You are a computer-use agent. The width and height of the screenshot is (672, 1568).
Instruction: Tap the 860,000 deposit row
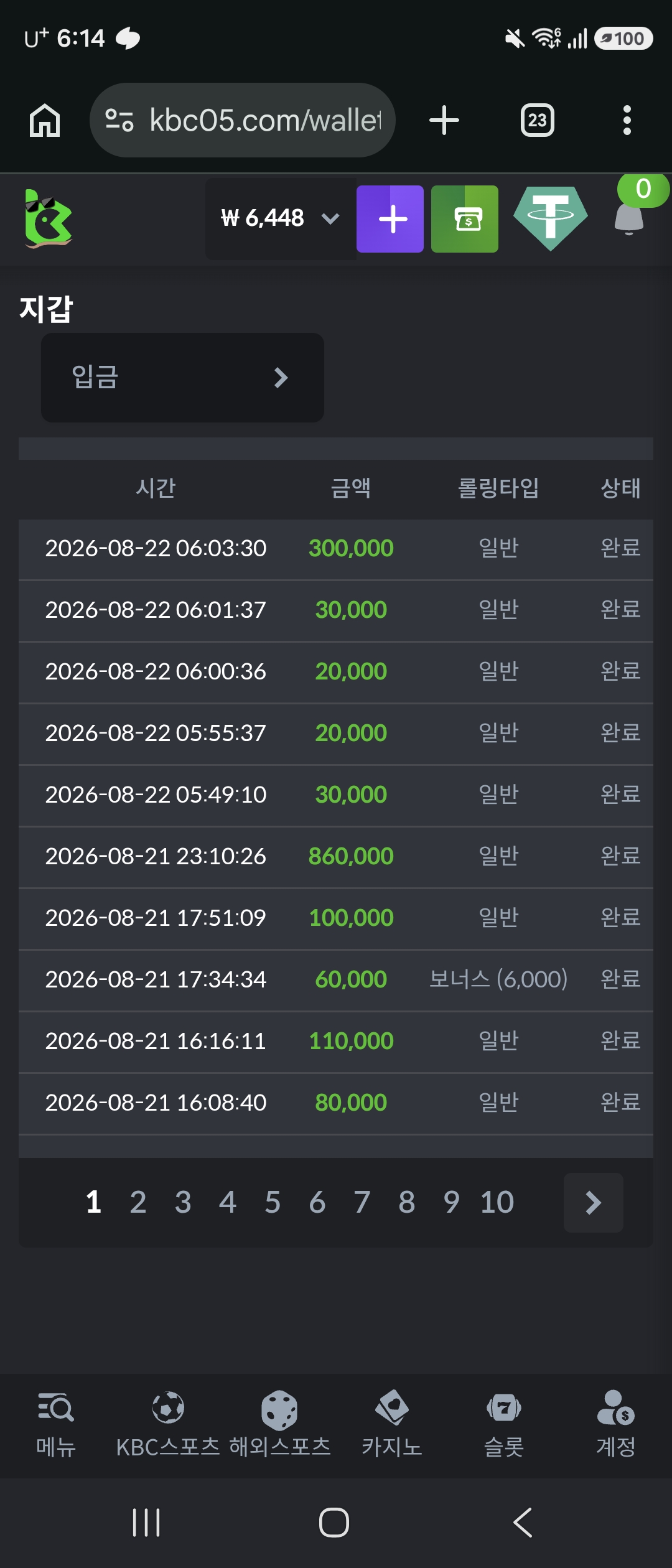[336, 857]
